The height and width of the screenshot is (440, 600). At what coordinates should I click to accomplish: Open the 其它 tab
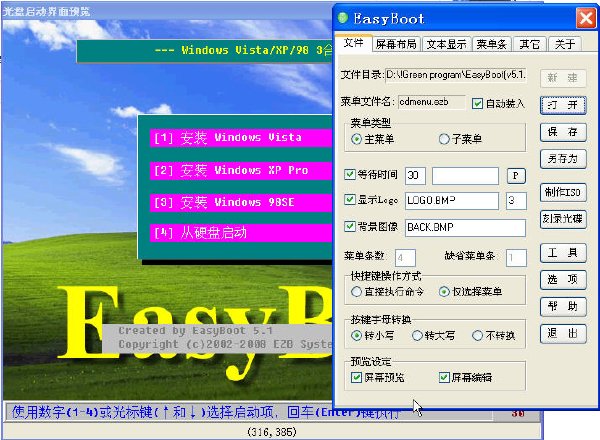coord(529,44)
